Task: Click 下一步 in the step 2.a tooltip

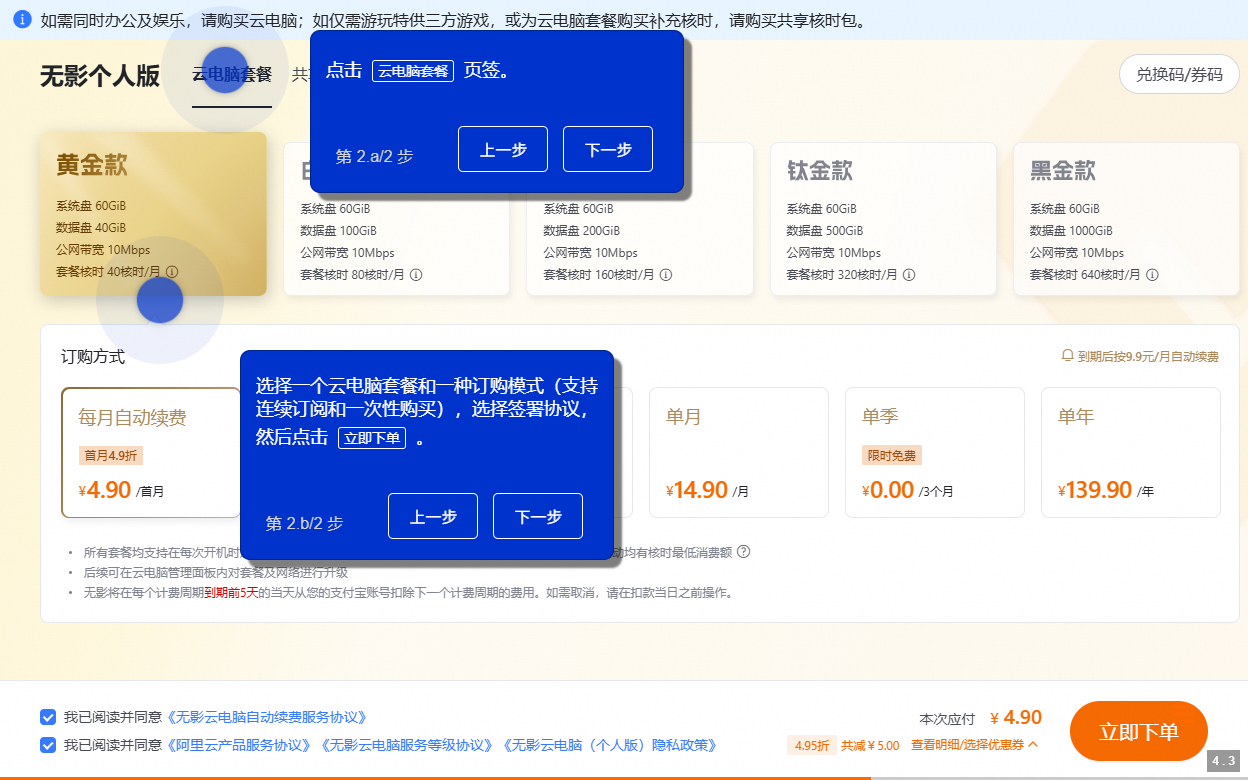Action: click(x=607, y=148)
